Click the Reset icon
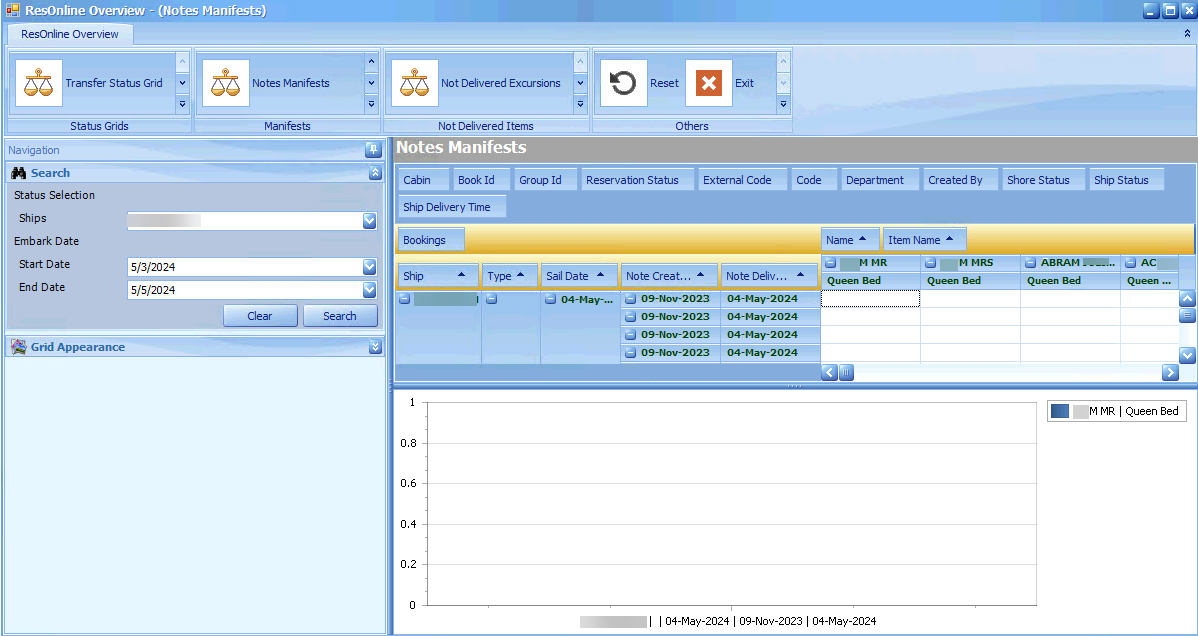This screenshot has width=1198, height=636. click(x=623, y=83)
